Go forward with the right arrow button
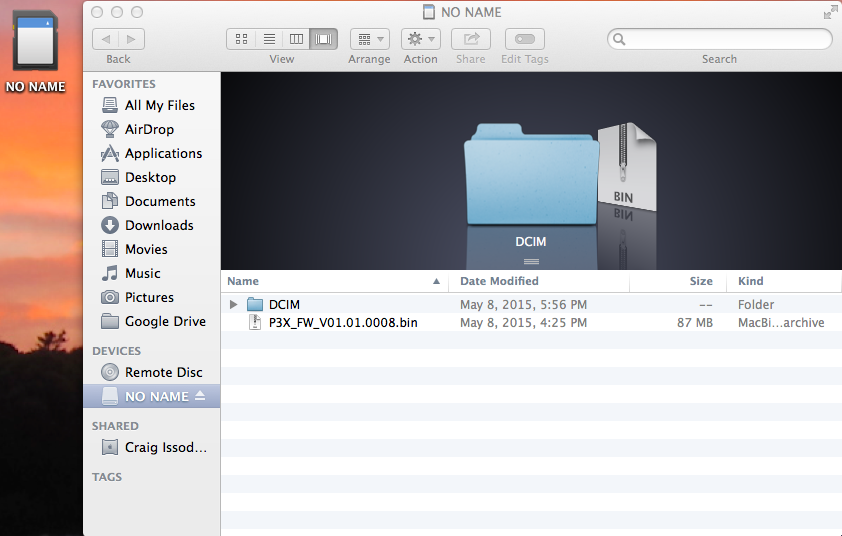Viewport: 842px width, 536px height. tap(131, 39)
